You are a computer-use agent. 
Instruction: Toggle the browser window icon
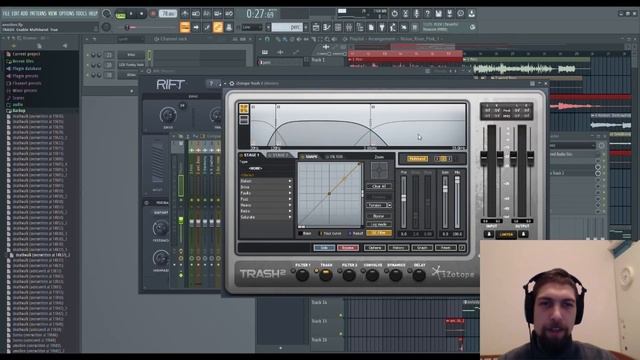[360, 27]
